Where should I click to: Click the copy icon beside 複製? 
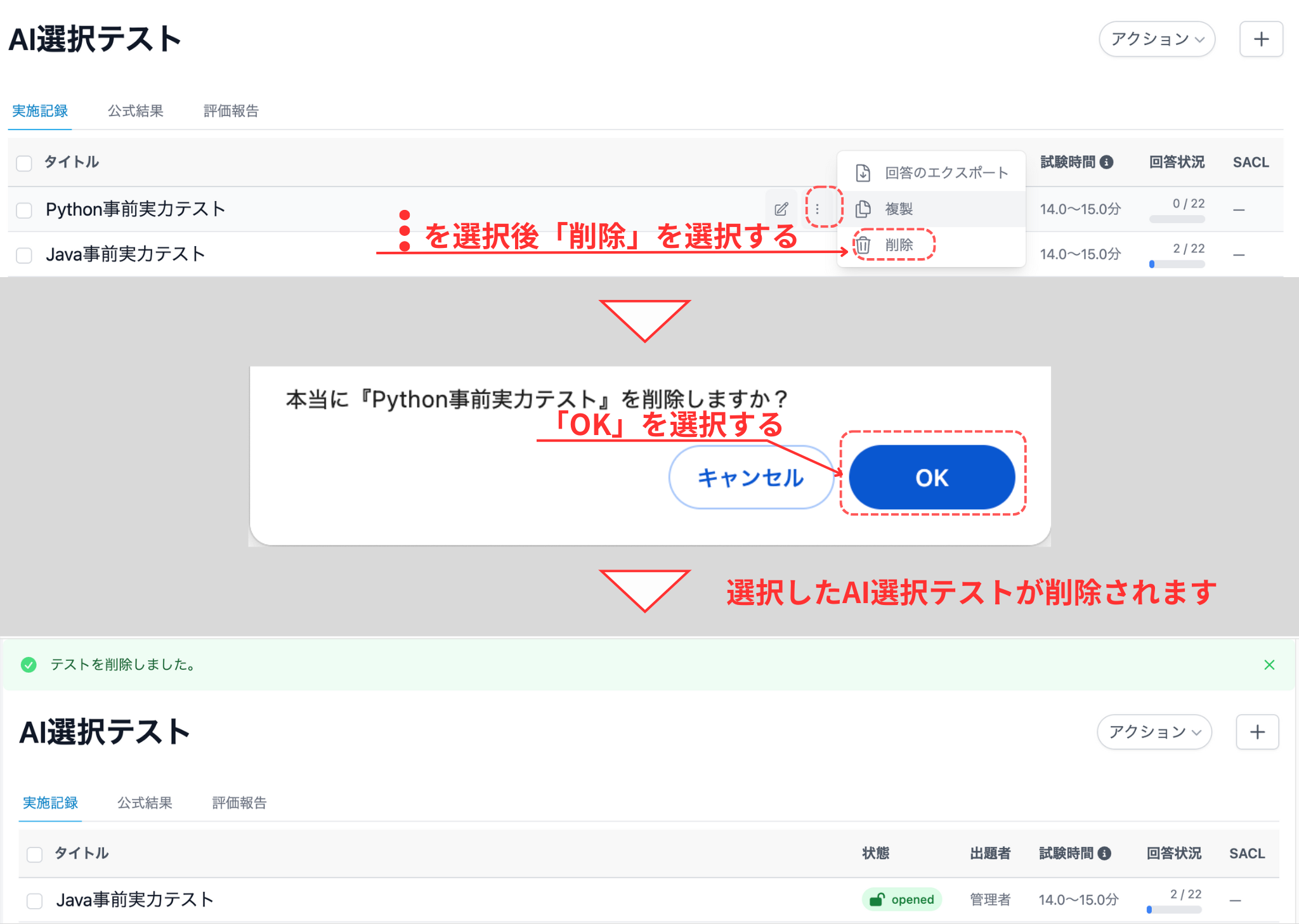pos(863,209)
